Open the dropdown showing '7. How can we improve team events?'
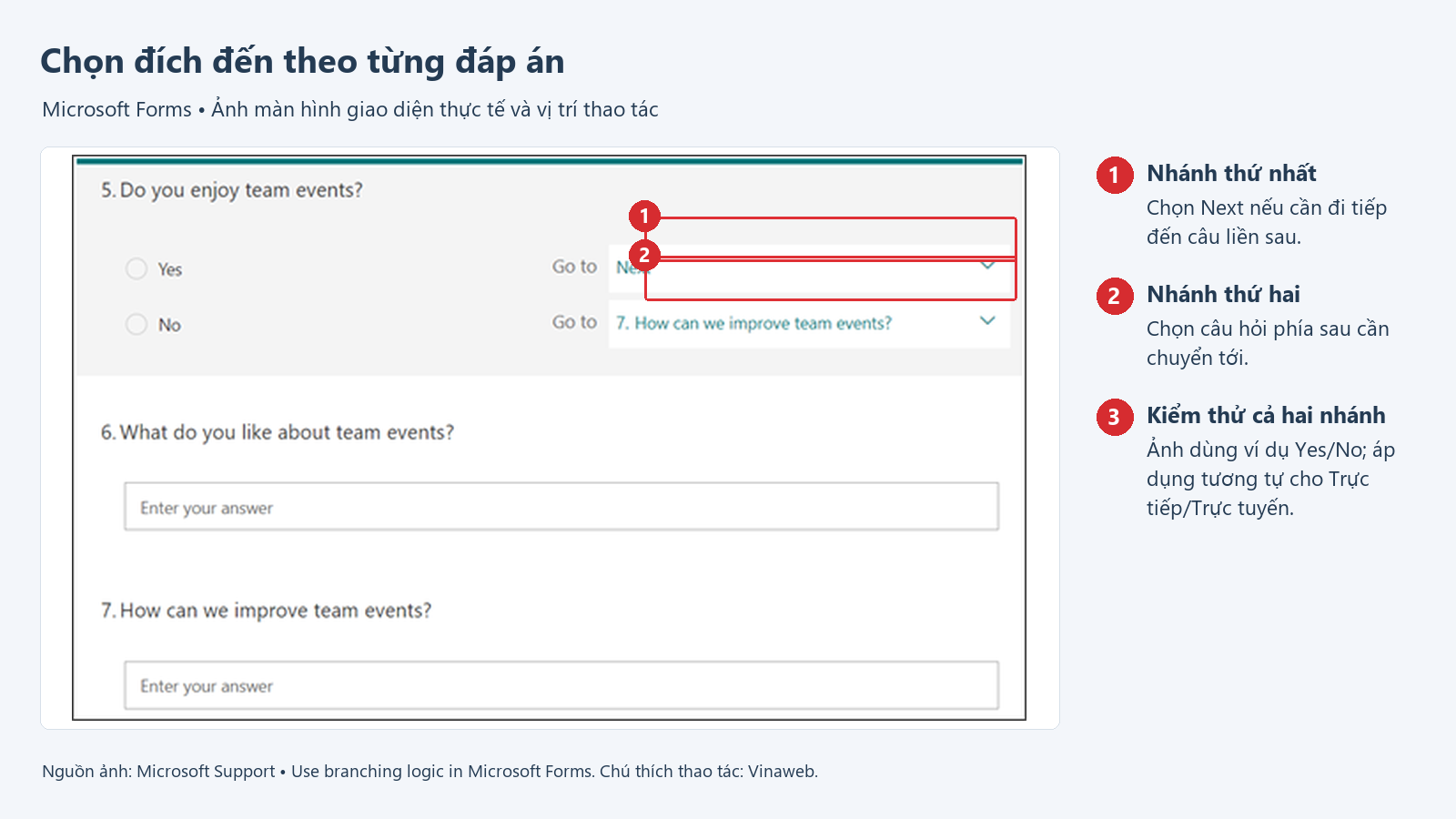 point(809,323)
